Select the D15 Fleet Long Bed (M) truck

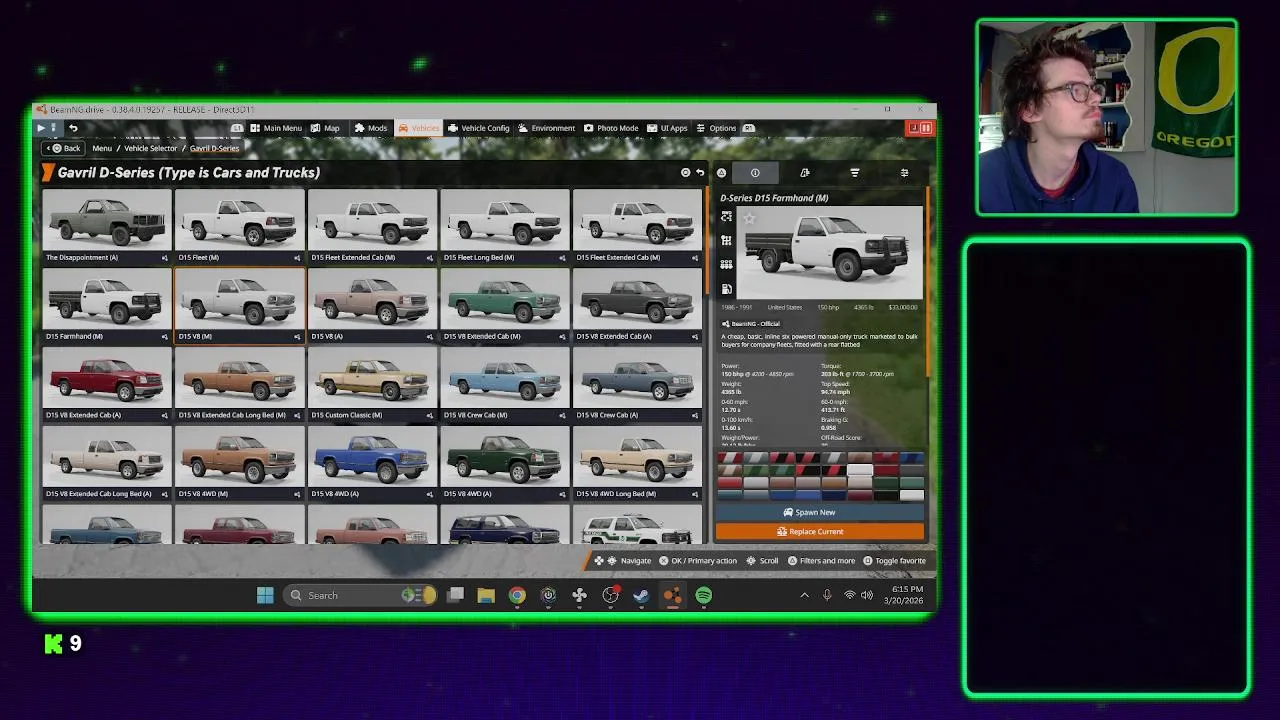click(505, 226)
